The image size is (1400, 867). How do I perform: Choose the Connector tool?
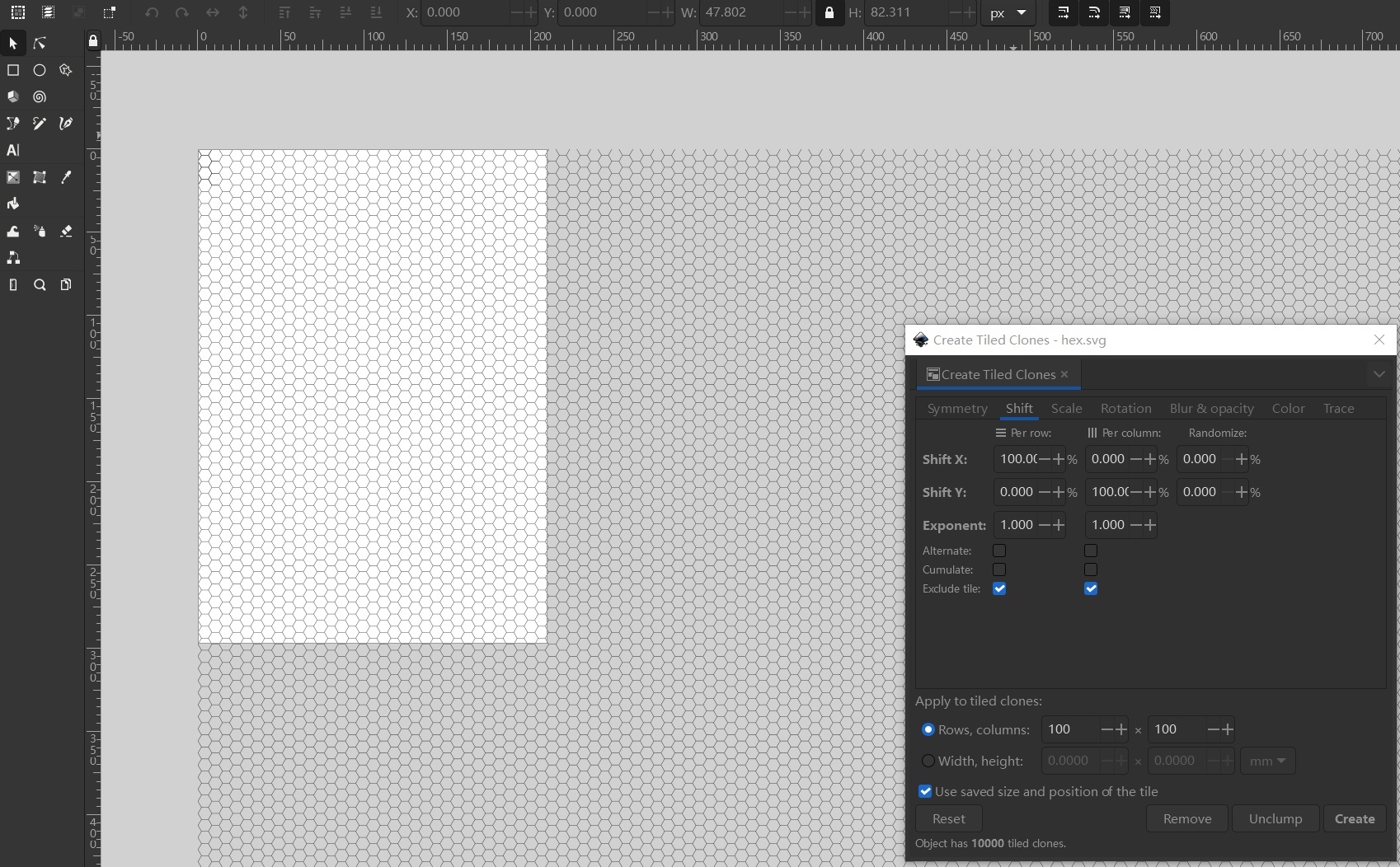[x=13, y=258]
